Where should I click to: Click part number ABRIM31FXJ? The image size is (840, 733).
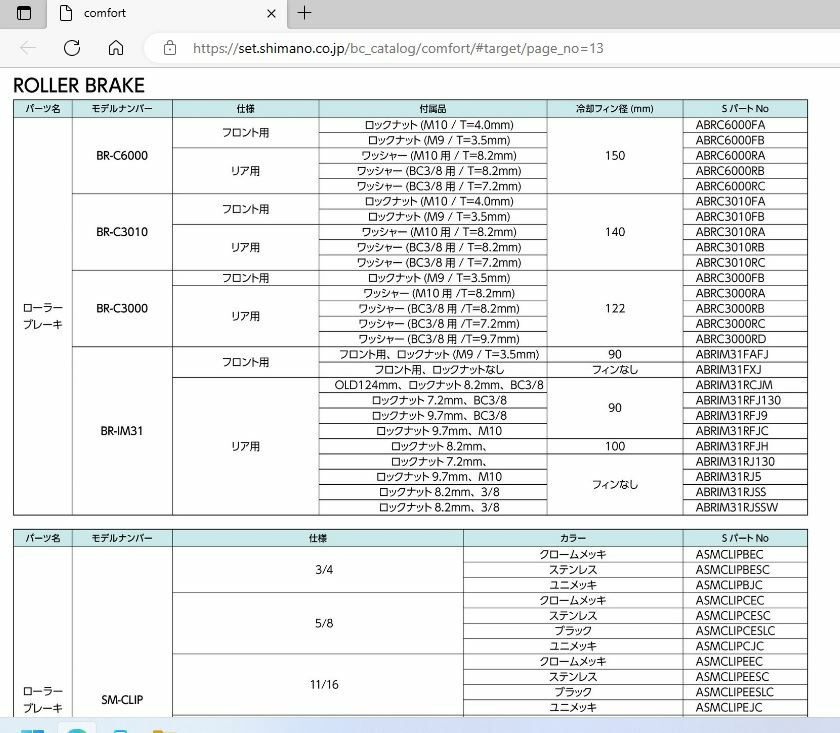[729, 370]
